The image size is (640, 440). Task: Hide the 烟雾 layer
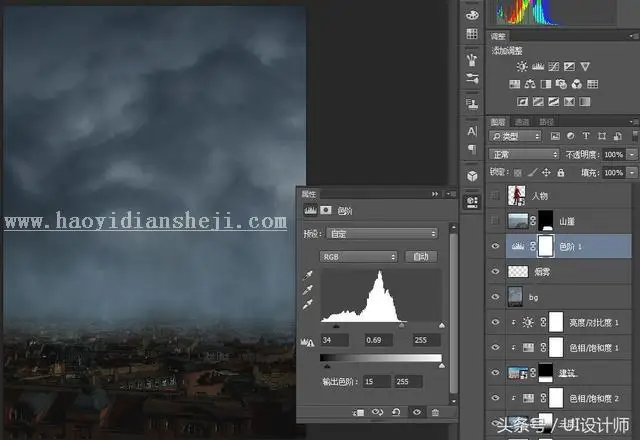tap(495, 271)
